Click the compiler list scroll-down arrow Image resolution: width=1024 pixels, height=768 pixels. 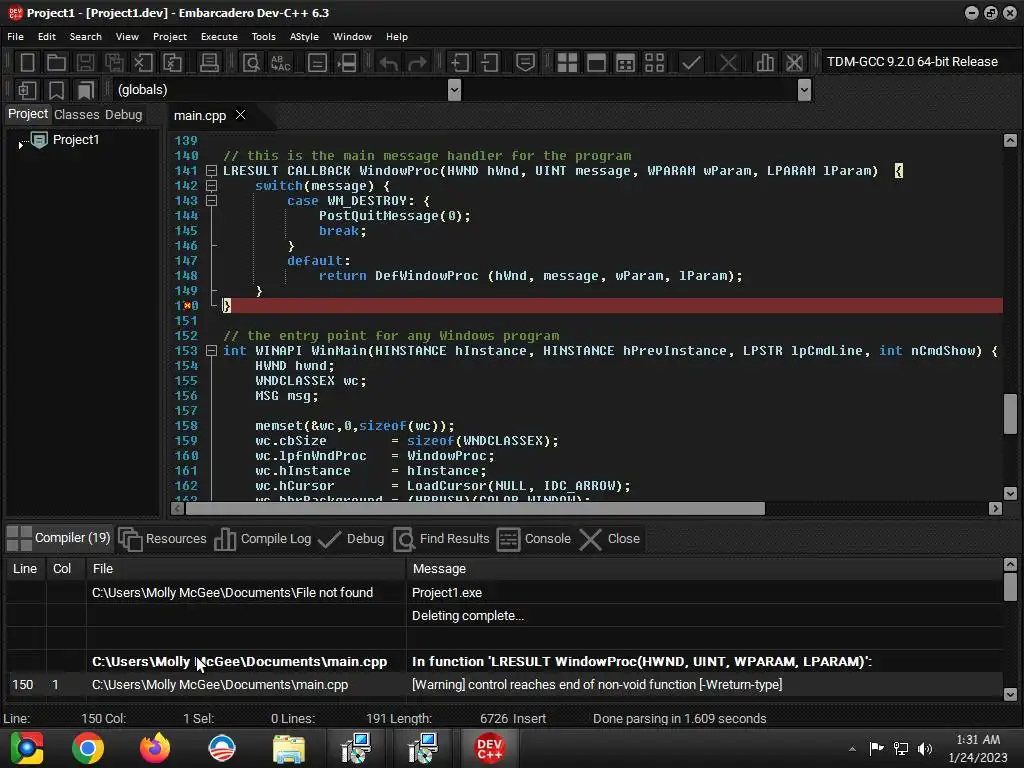coord(1010,694)
